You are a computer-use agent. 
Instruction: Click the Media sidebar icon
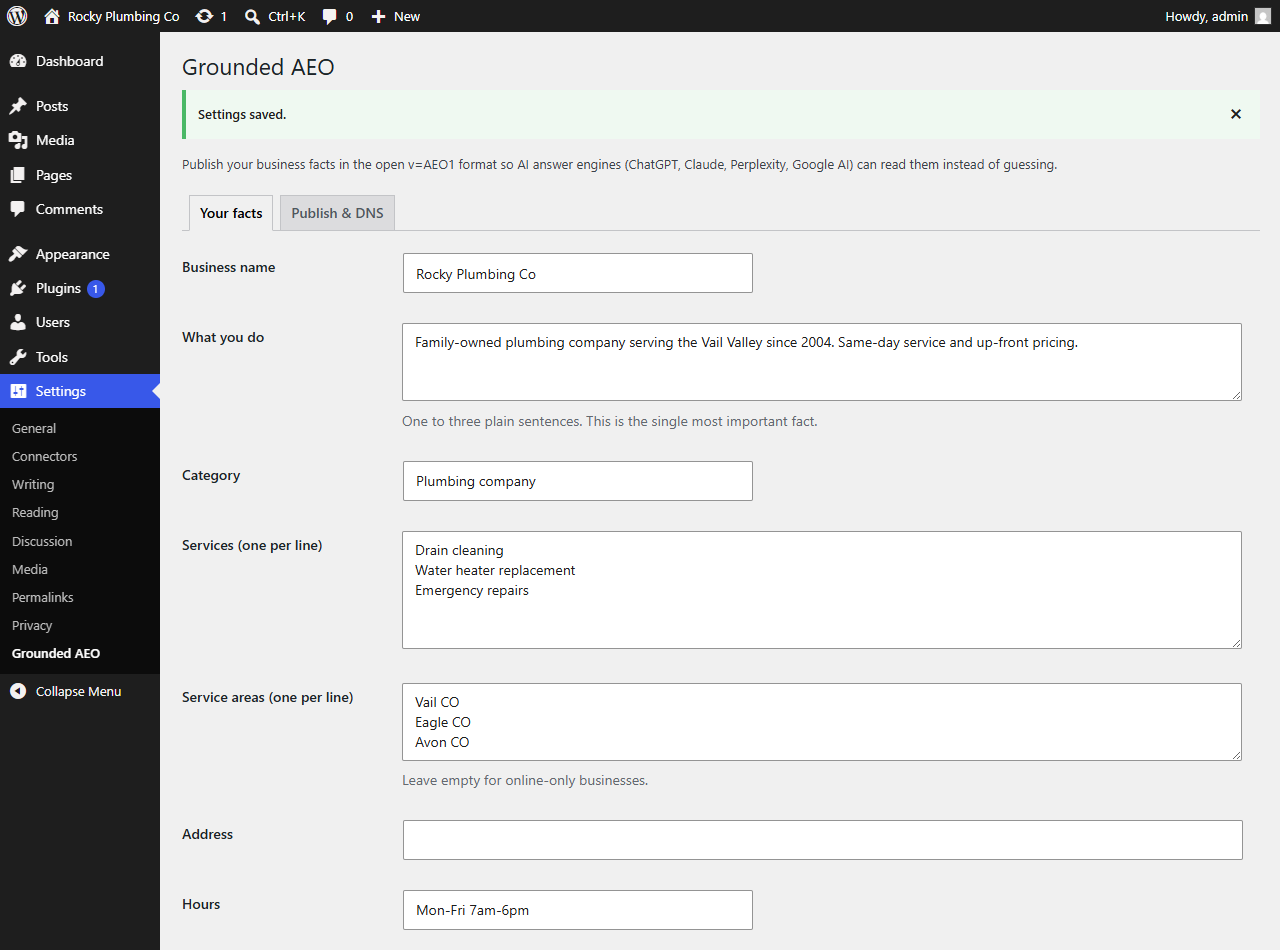18,140
